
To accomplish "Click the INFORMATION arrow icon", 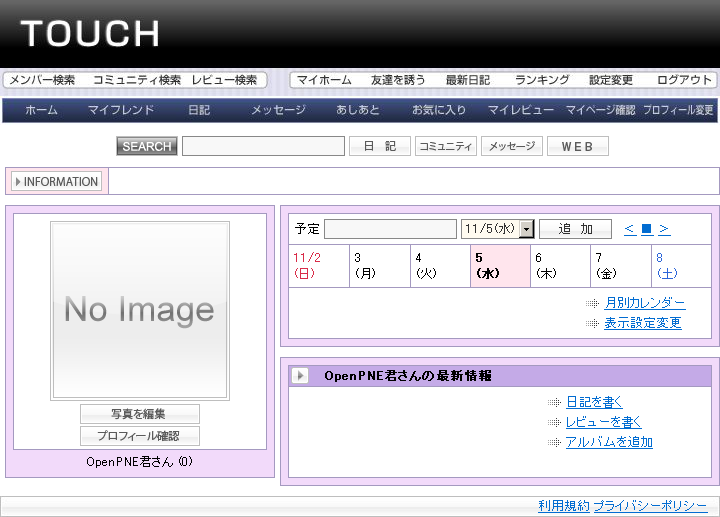I will [x=18, y=182].
